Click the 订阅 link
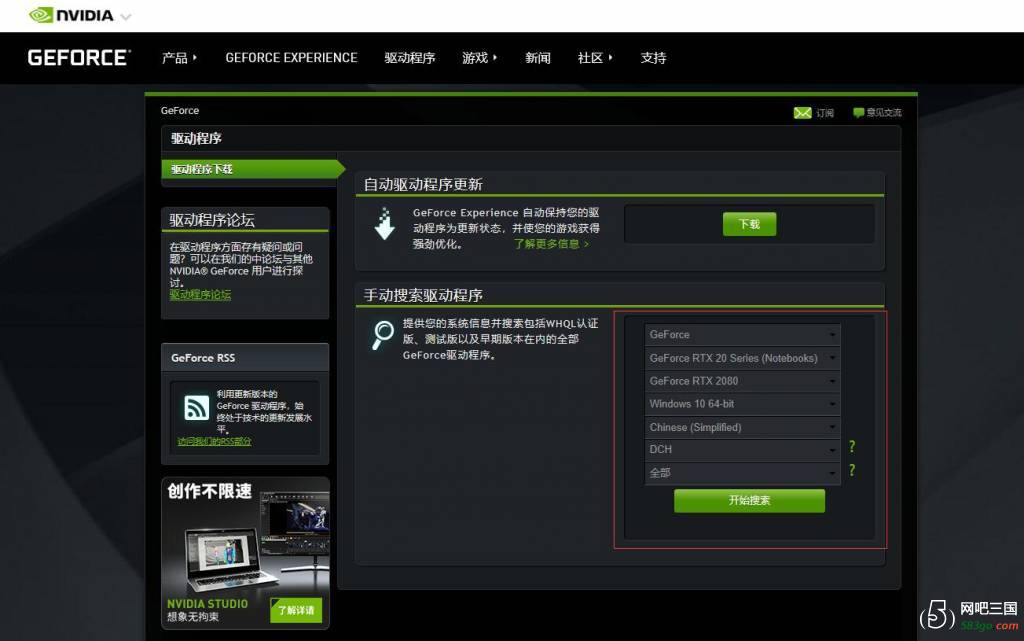Image resolution: width=1024 pixels, height=641 pixels. coord(825,113)
